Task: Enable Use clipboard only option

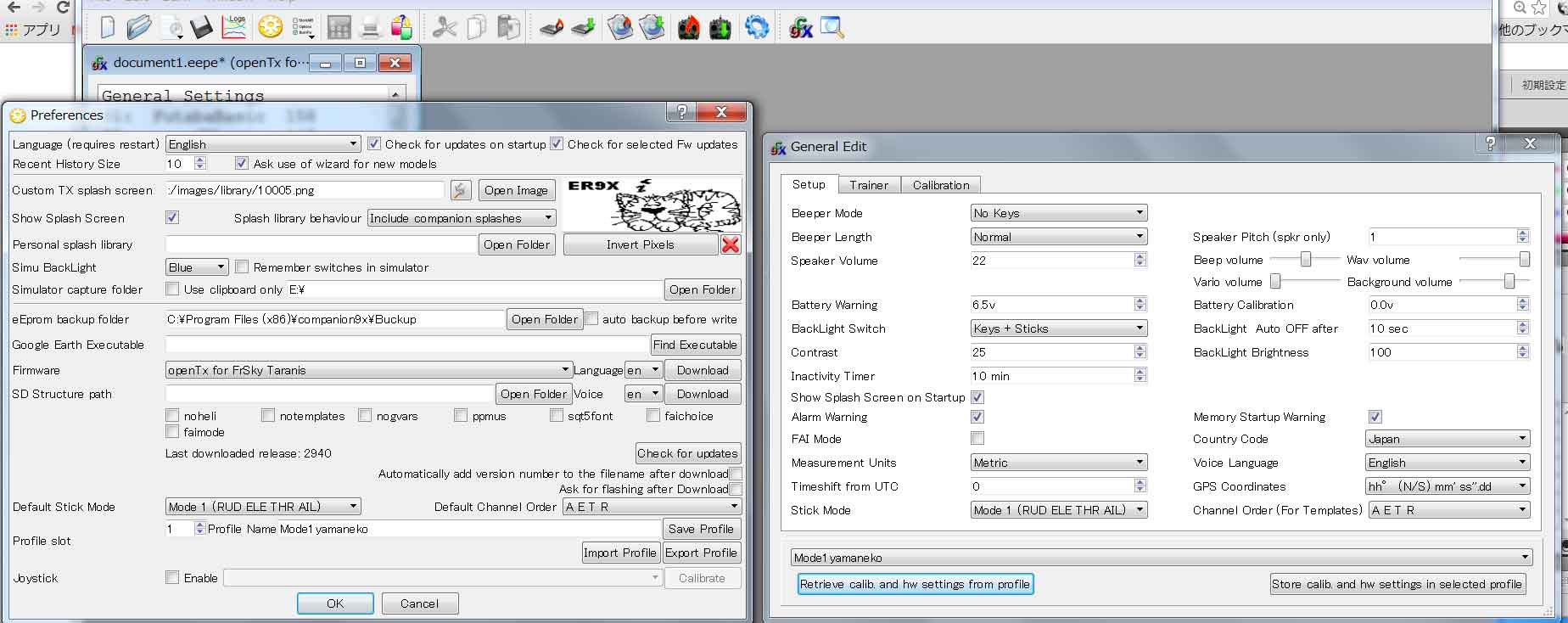Action: 172,289
